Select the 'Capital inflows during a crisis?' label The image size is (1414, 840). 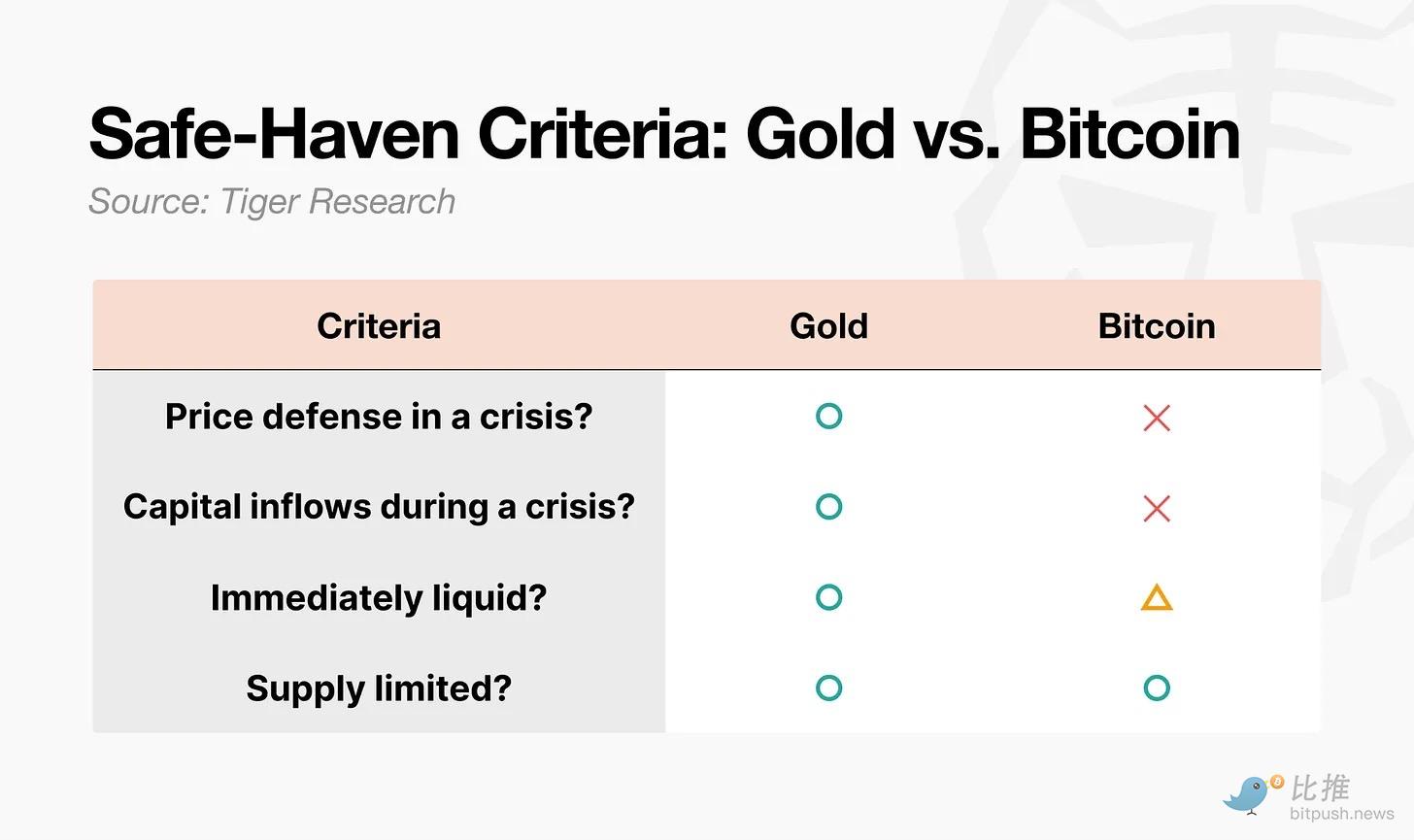[x=379, y=507]
